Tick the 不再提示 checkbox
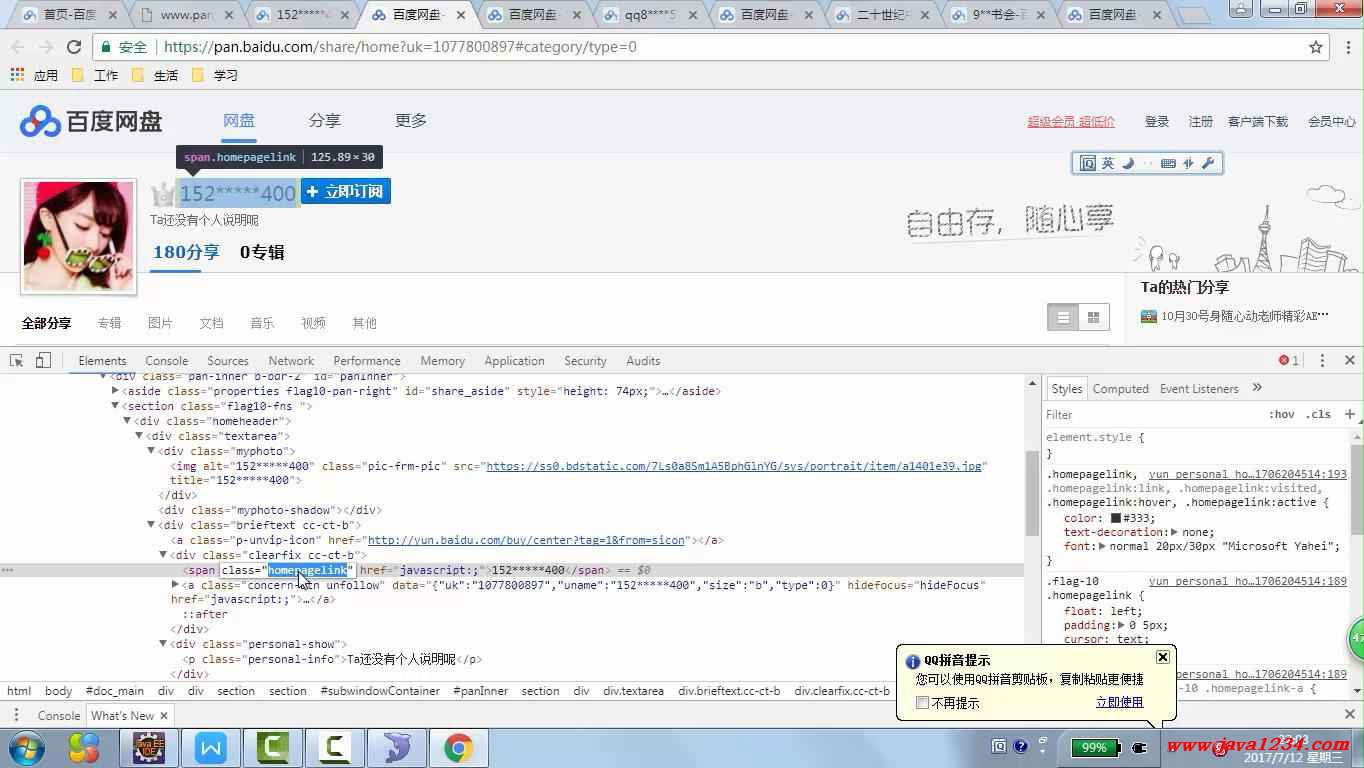 (922, 703)
